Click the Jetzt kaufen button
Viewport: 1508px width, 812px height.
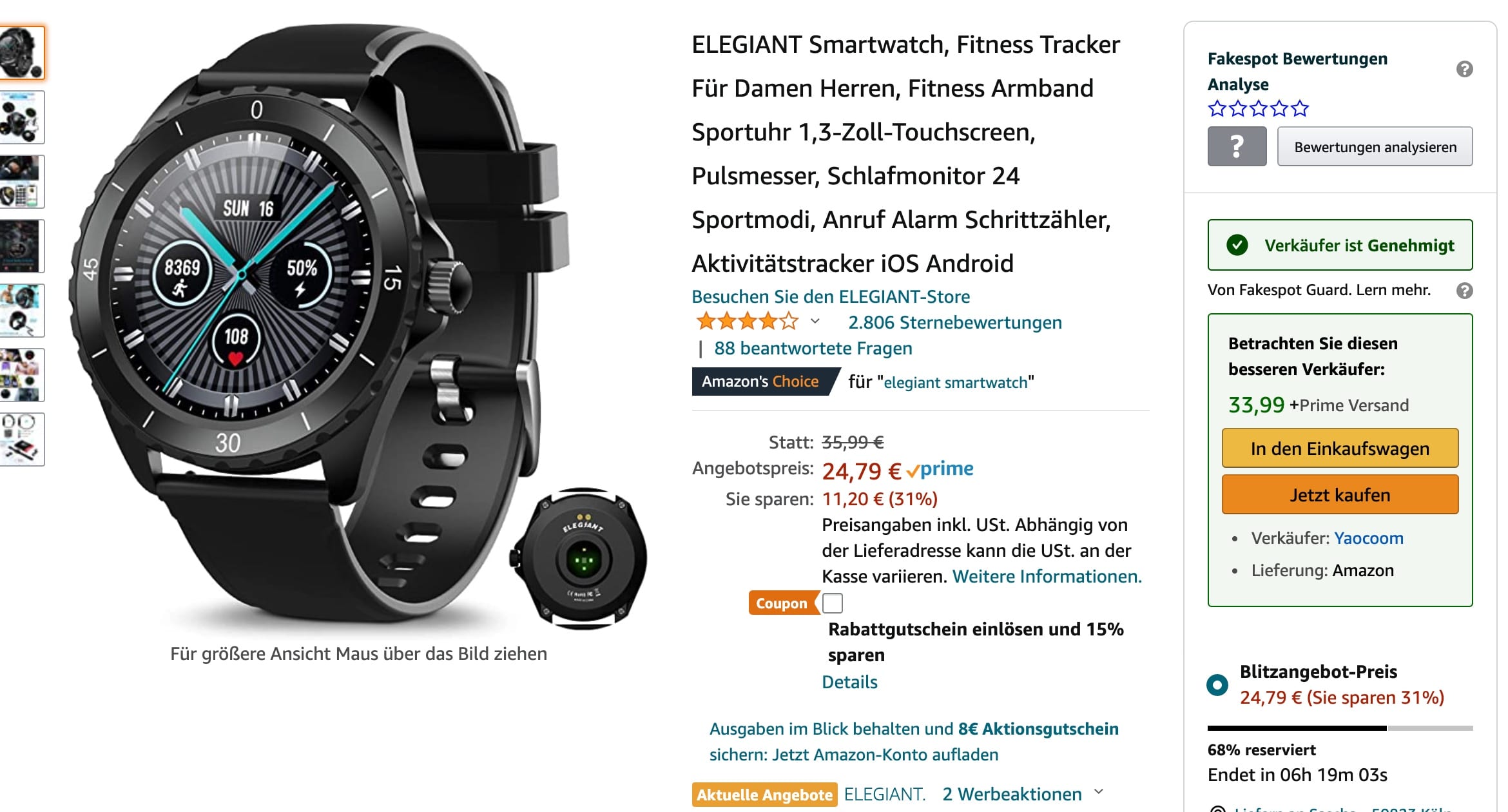pos(1340,495)
